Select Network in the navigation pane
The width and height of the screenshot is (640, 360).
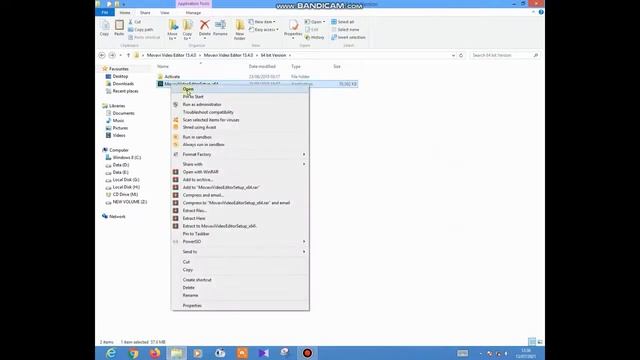click(x=117, y=217)
